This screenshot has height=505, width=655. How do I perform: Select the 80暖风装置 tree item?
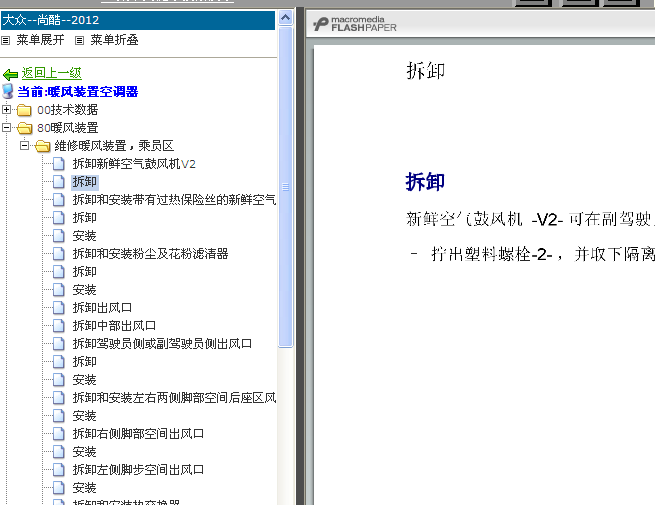(68, 128)
